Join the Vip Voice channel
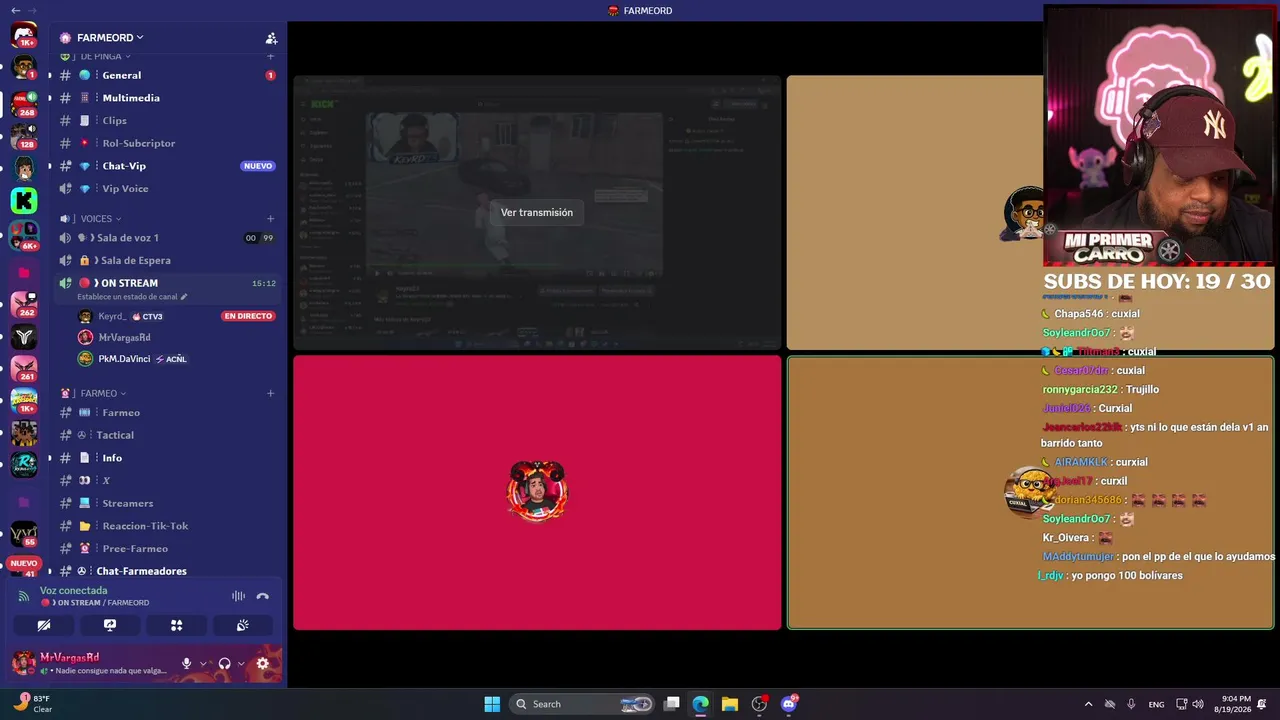 166,189
